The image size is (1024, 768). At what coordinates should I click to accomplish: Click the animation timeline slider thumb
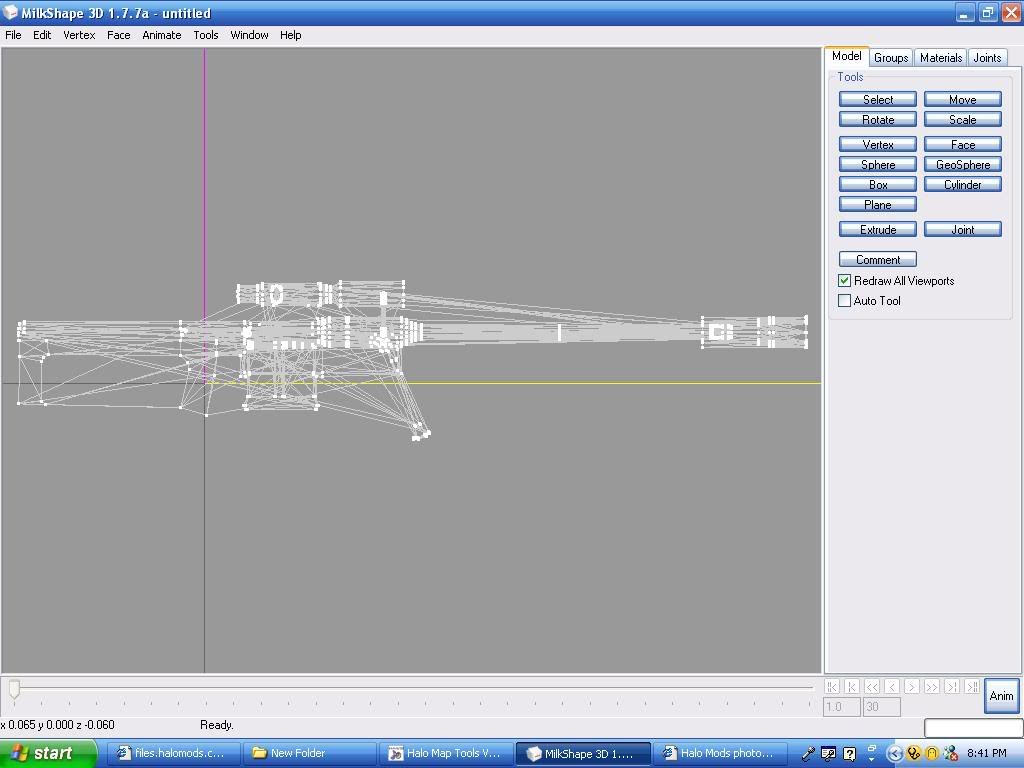(x=14, y=688)
